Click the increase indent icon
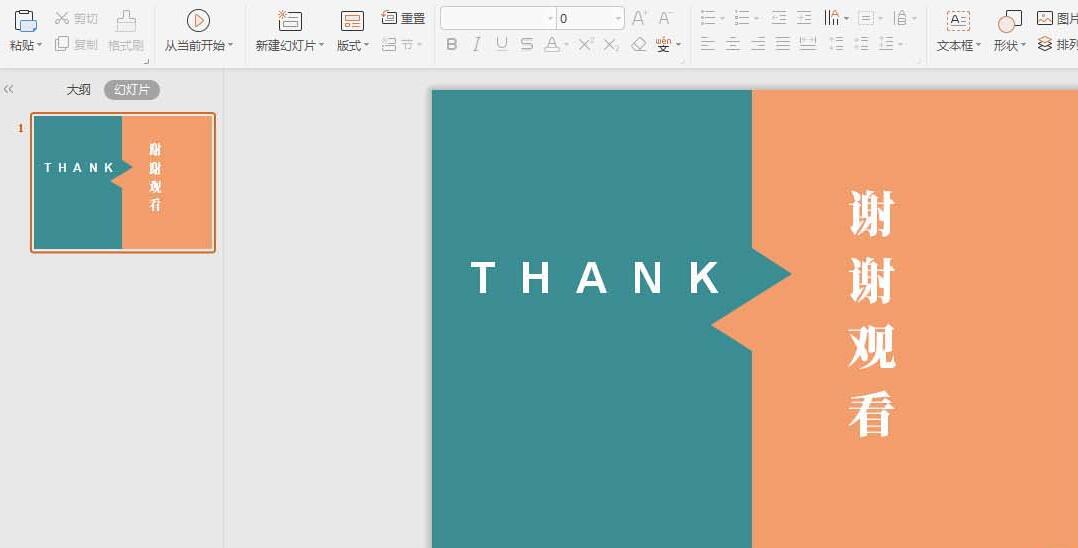1078x548 pixels. pos(804,18)
